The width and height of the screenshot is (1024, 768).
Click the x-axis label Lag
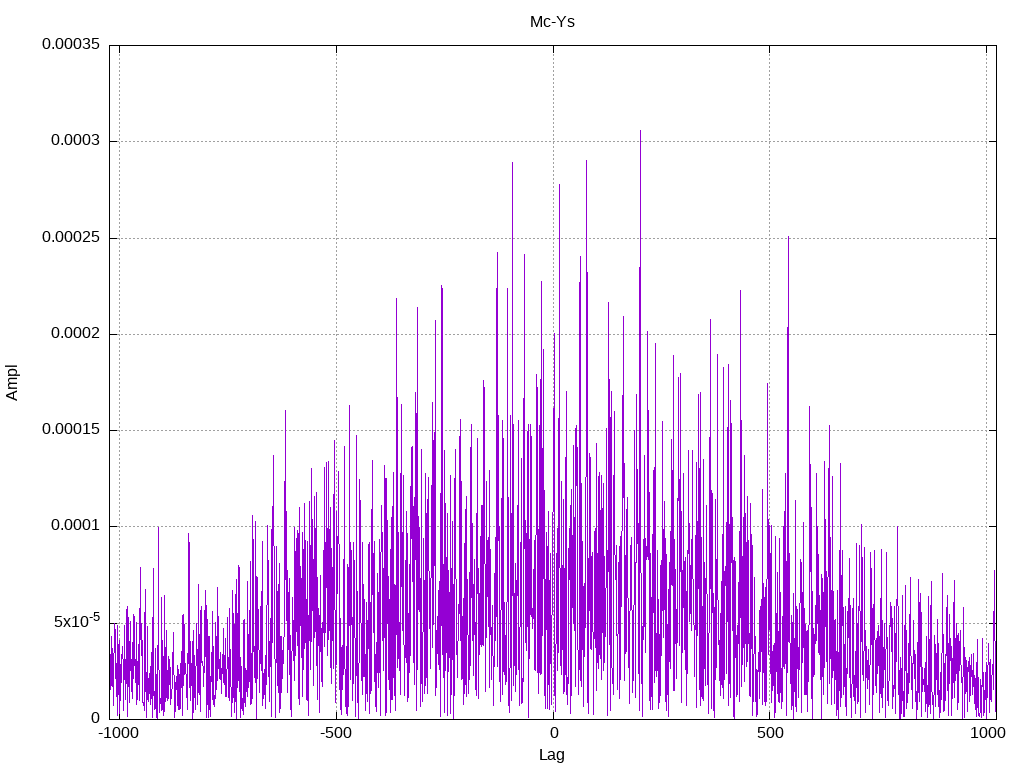click(x=552, y=755)
